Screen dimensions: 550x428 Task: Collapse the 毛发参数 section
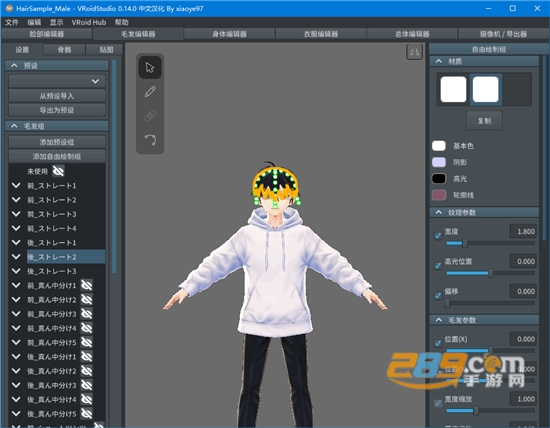coord(439,320)
